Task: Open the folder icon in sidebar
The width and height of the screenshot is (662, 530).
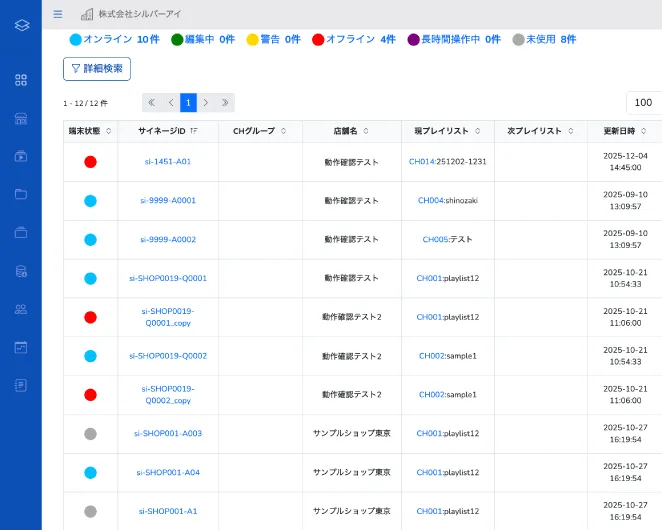Action: (x=21, y=194)
